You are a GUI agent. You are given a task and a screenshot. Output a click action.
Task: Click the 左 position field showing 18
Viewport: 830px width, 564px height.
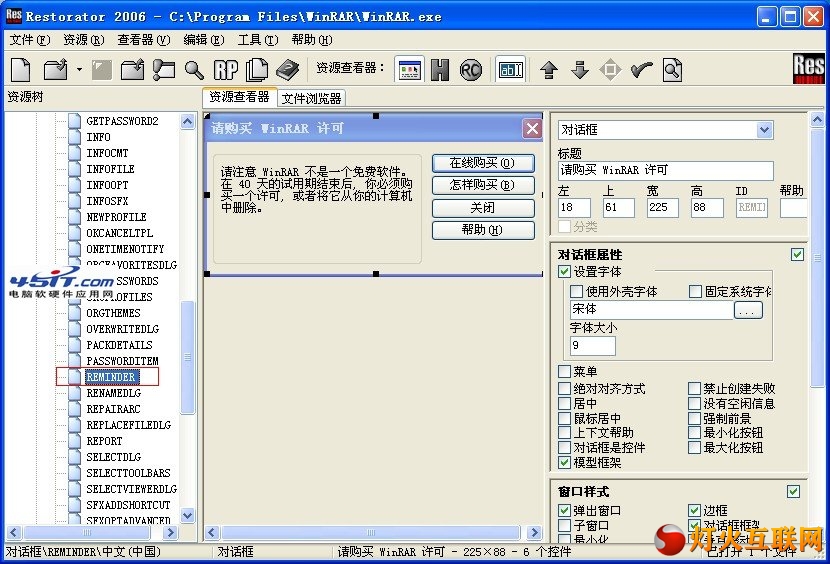pos(574,208)
